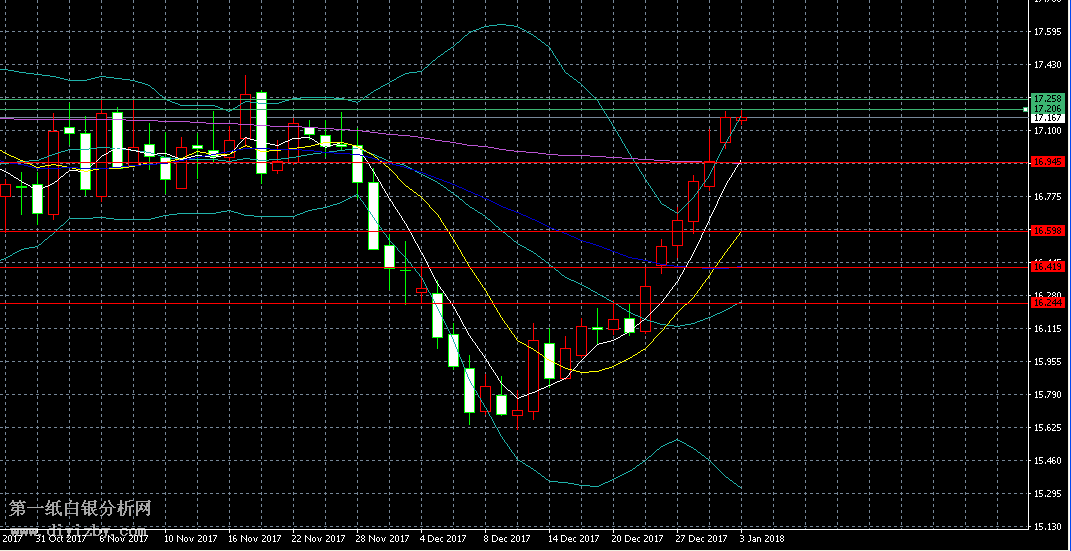1071x551 pixels.
Task: Click the green 17.258 price label
Action: pyautogui.click(x=1048, y=98)
